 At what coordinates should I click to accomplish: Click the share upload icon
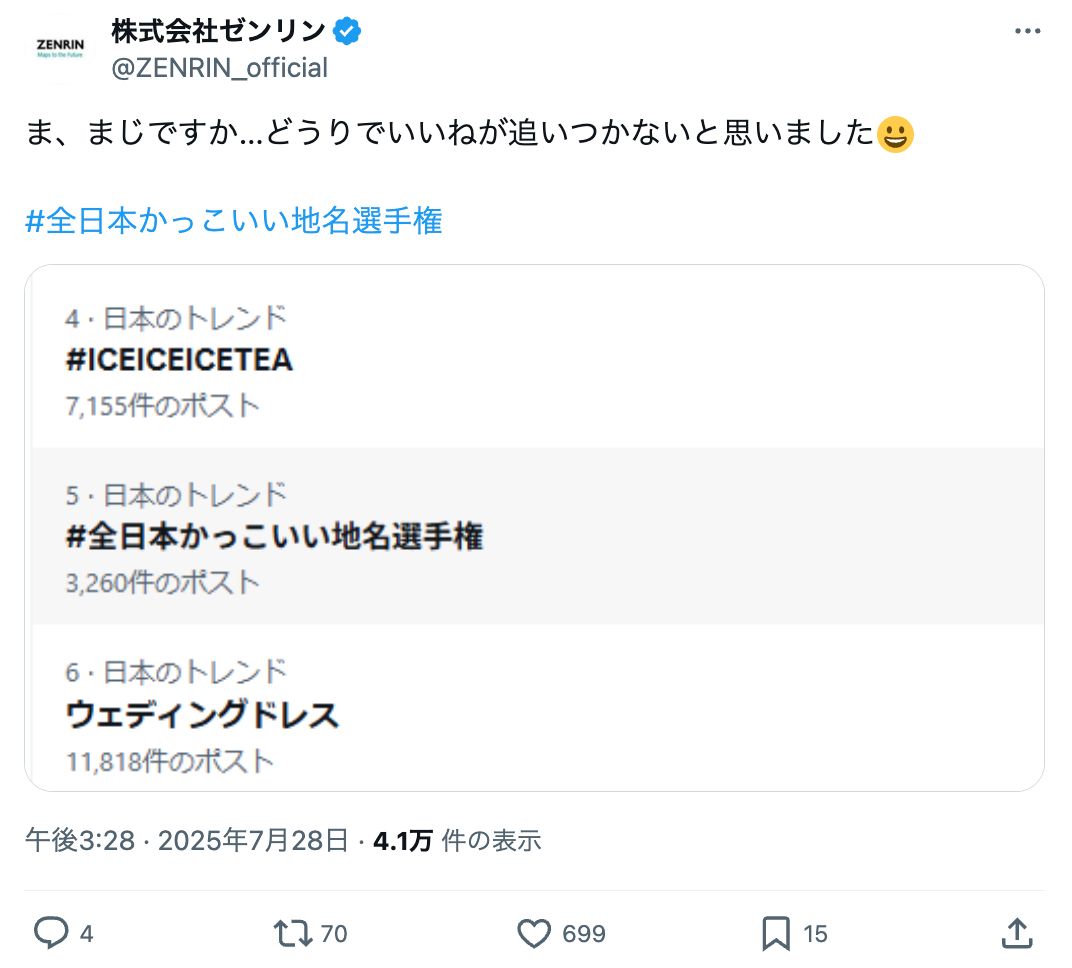pyautogui.click(x=1016, y=933)
